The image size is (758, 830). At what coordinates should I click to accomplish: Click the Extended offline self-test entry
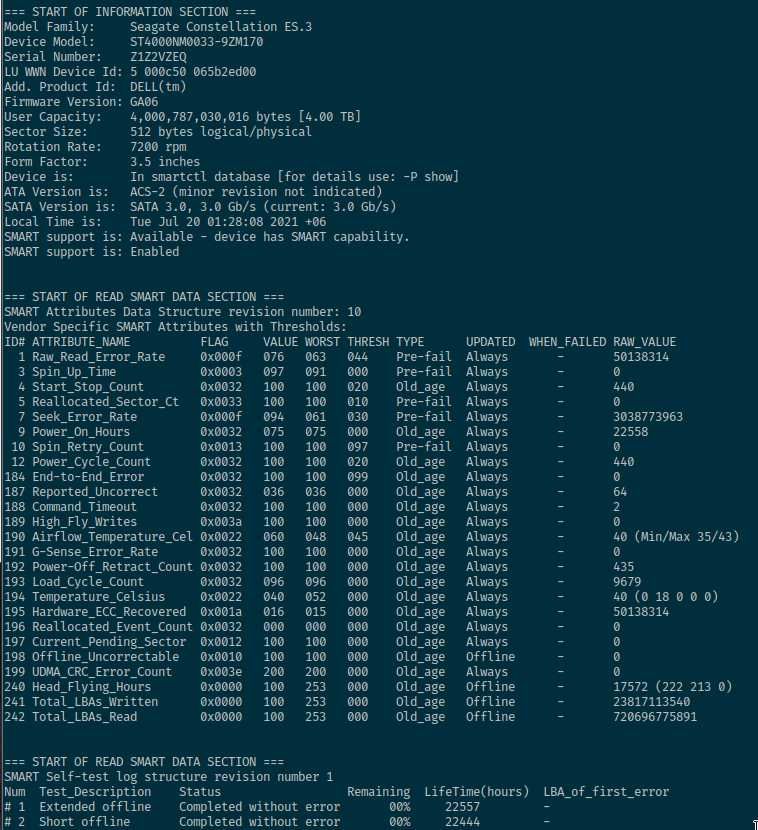pyautogui.click(x=95, y=807)
